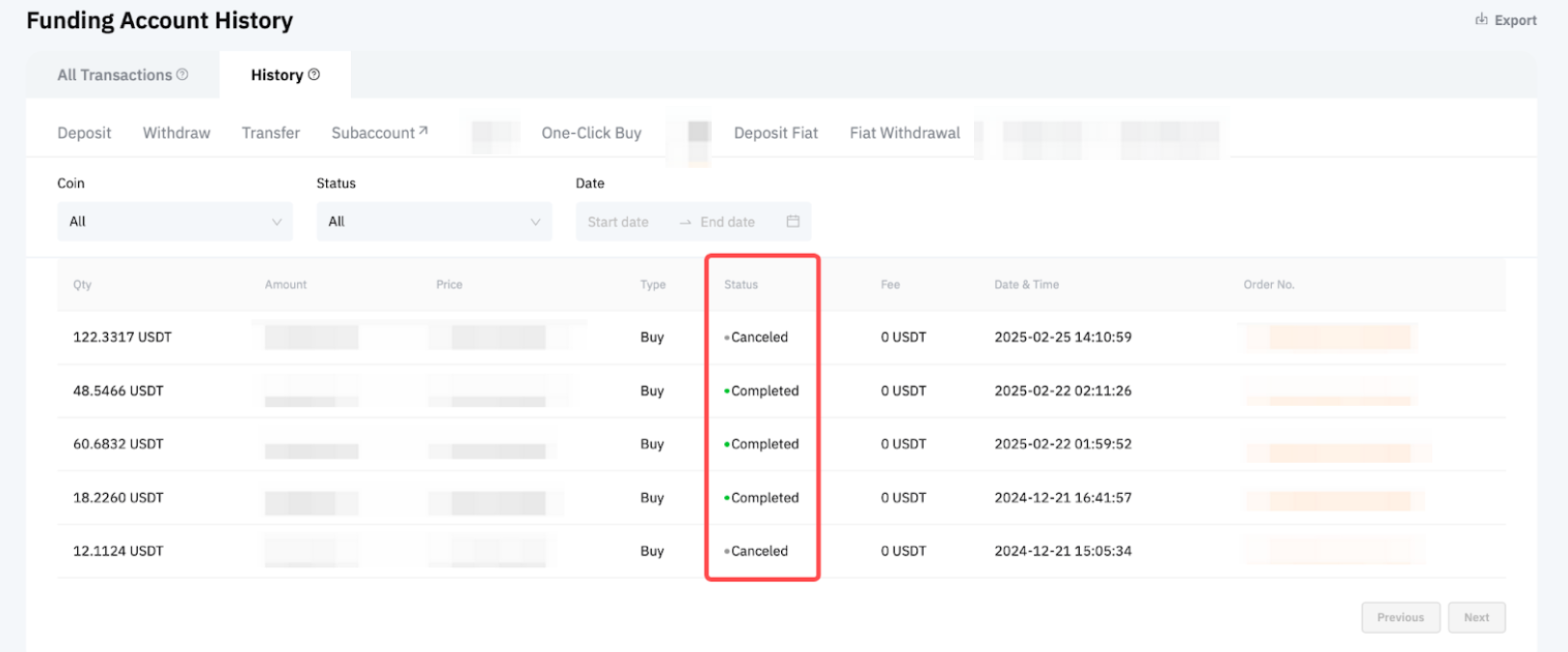Click help icon next to History tab
This screenshot has height=652, width=1568.
(313, 74)
